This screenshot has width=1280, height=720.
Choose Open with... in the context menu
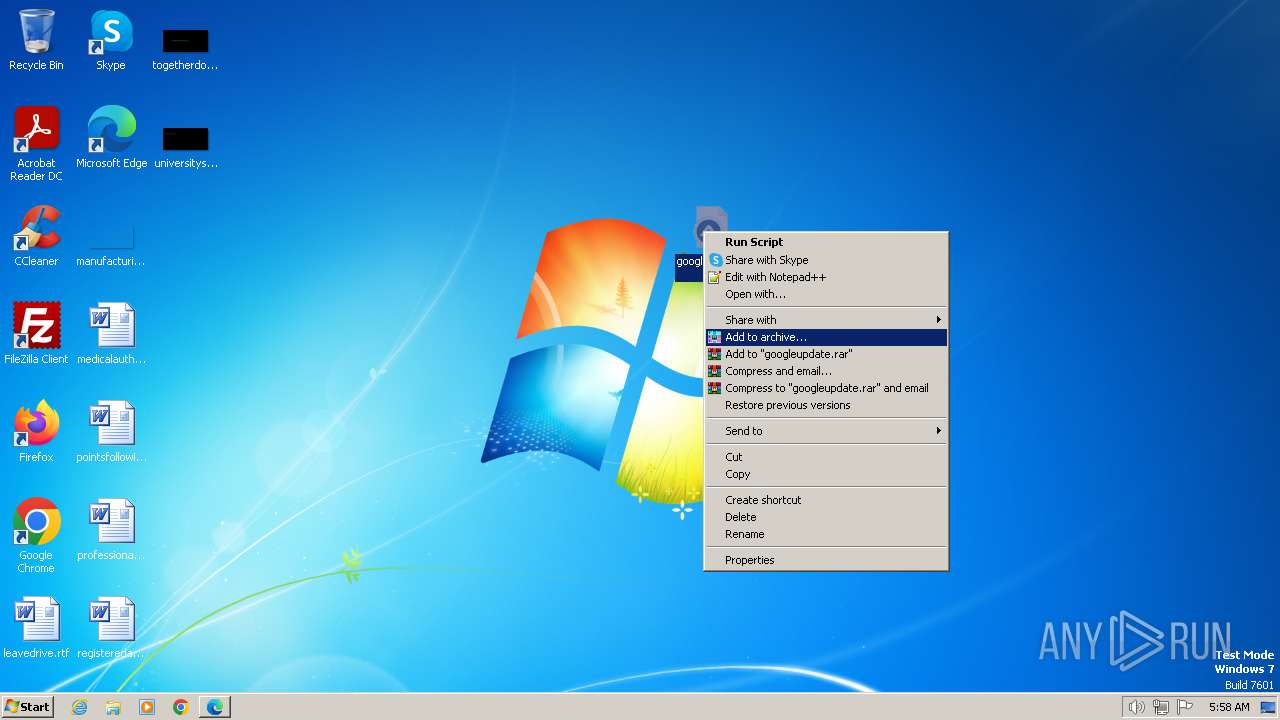point(826,294)
